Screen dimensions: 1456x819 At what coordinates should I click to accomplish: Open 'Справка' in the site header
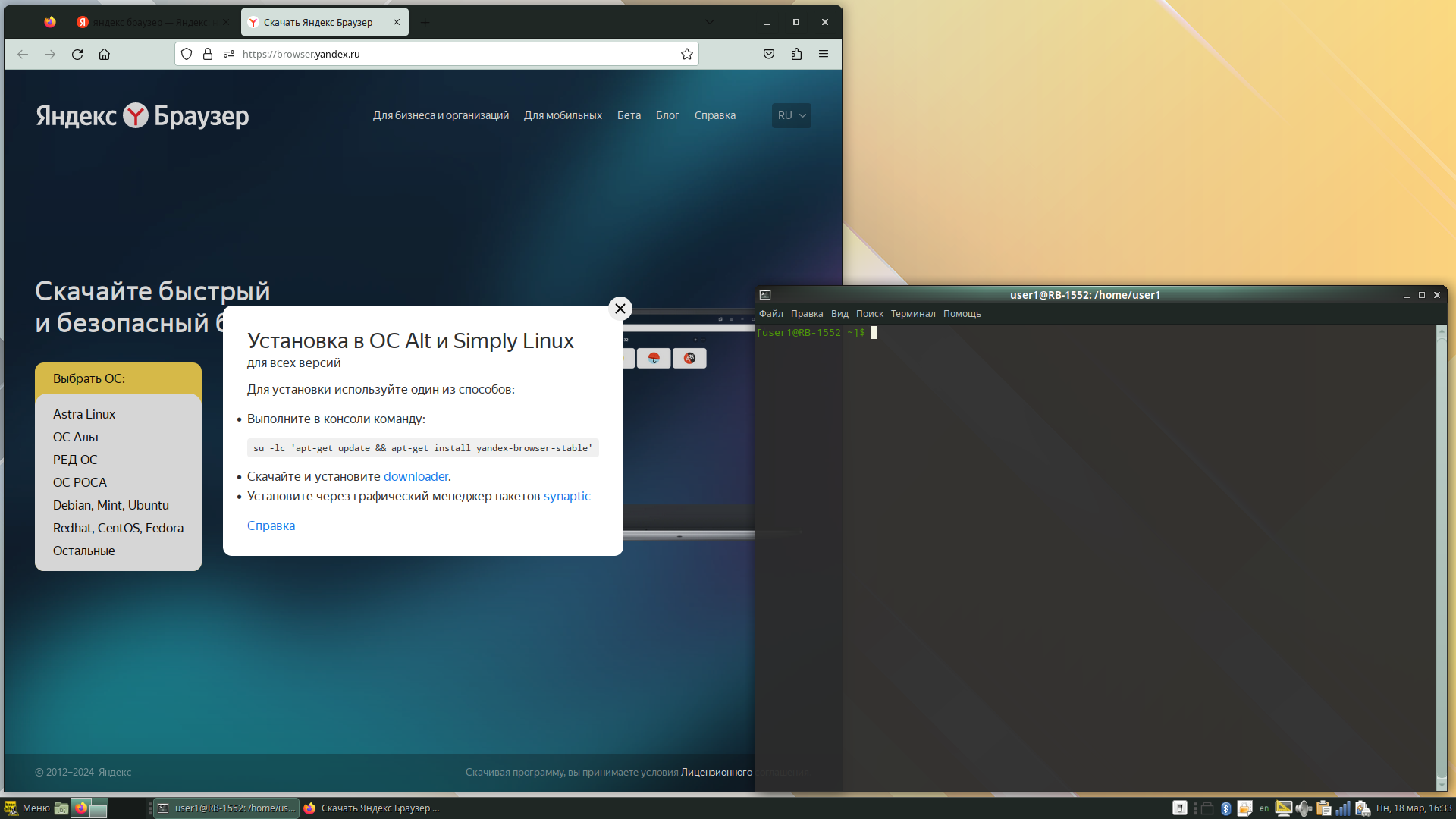pos(715,115)
